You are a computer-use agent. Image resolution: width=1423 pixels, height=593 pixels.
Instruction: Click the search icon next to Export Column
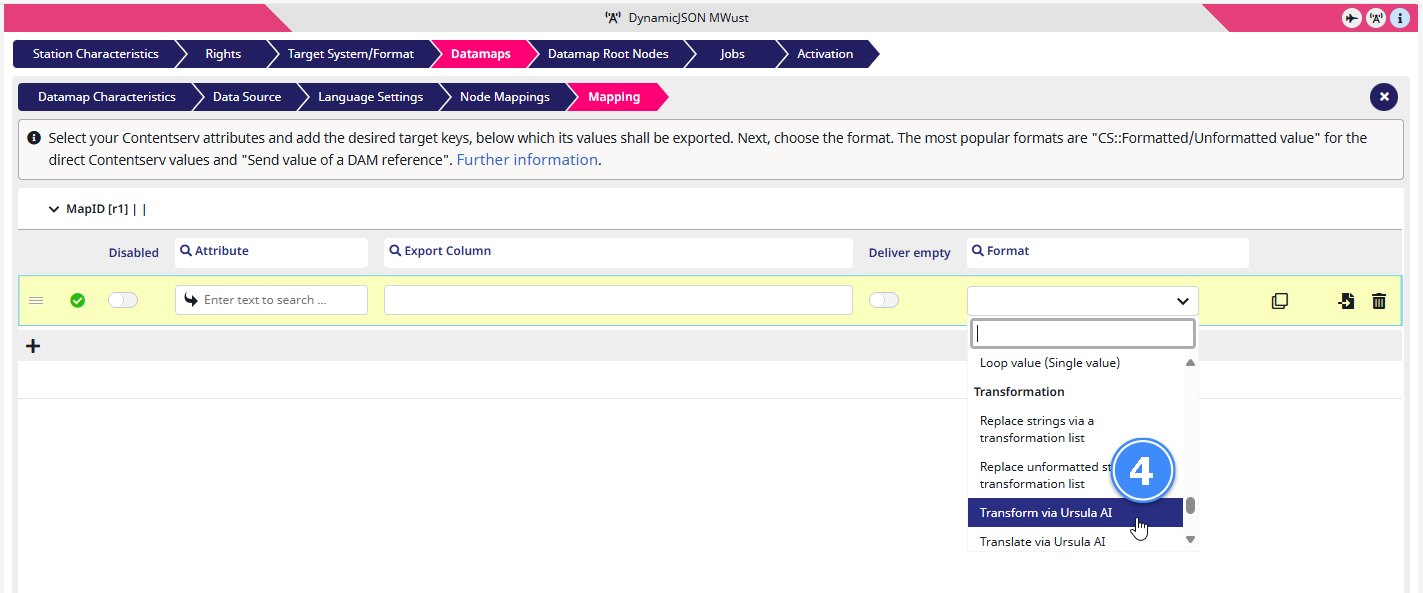tap(395, 251)
